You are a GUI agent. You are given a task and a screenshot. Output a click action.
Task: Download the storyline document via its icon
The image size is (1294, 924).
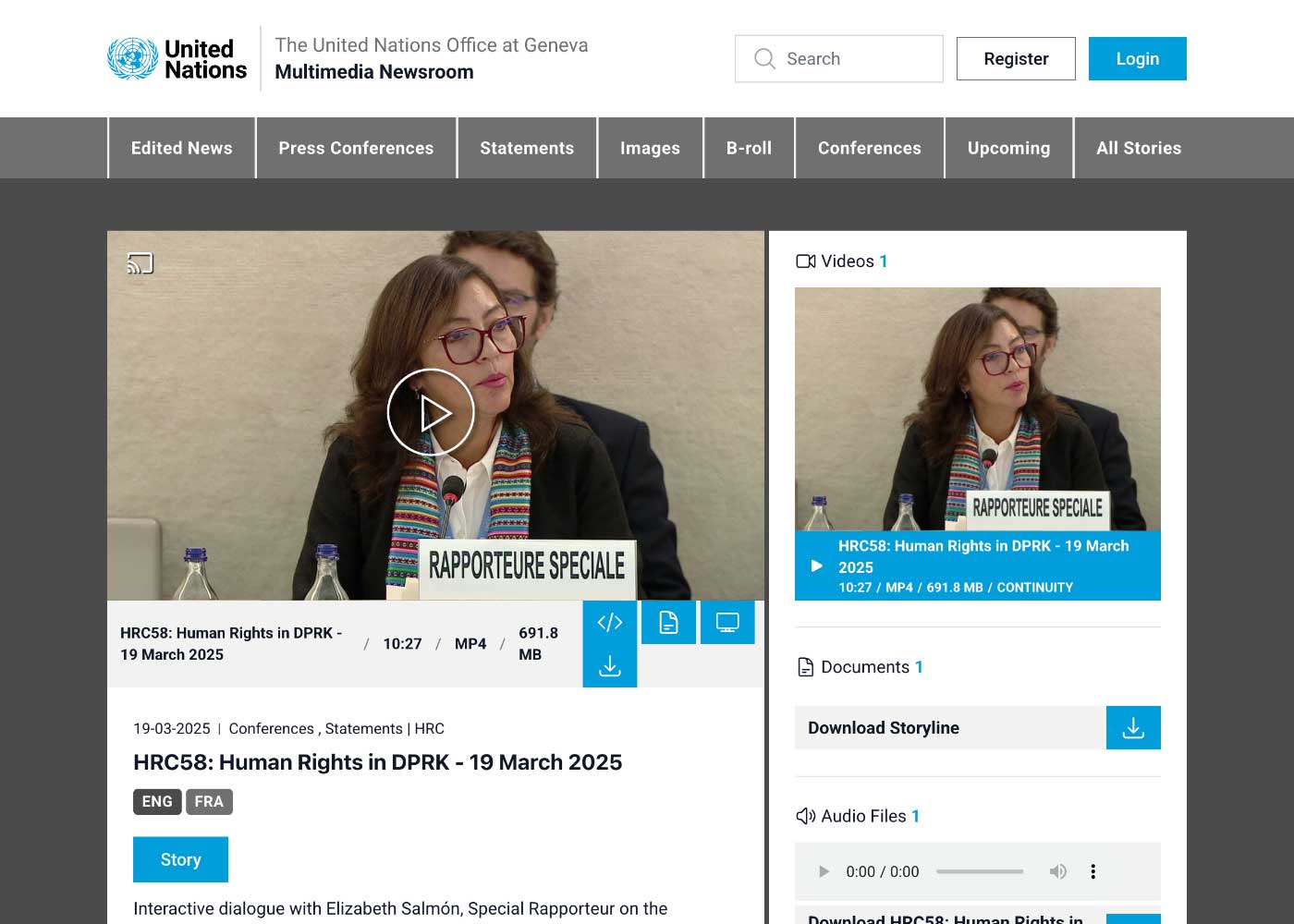(1133, 728)
